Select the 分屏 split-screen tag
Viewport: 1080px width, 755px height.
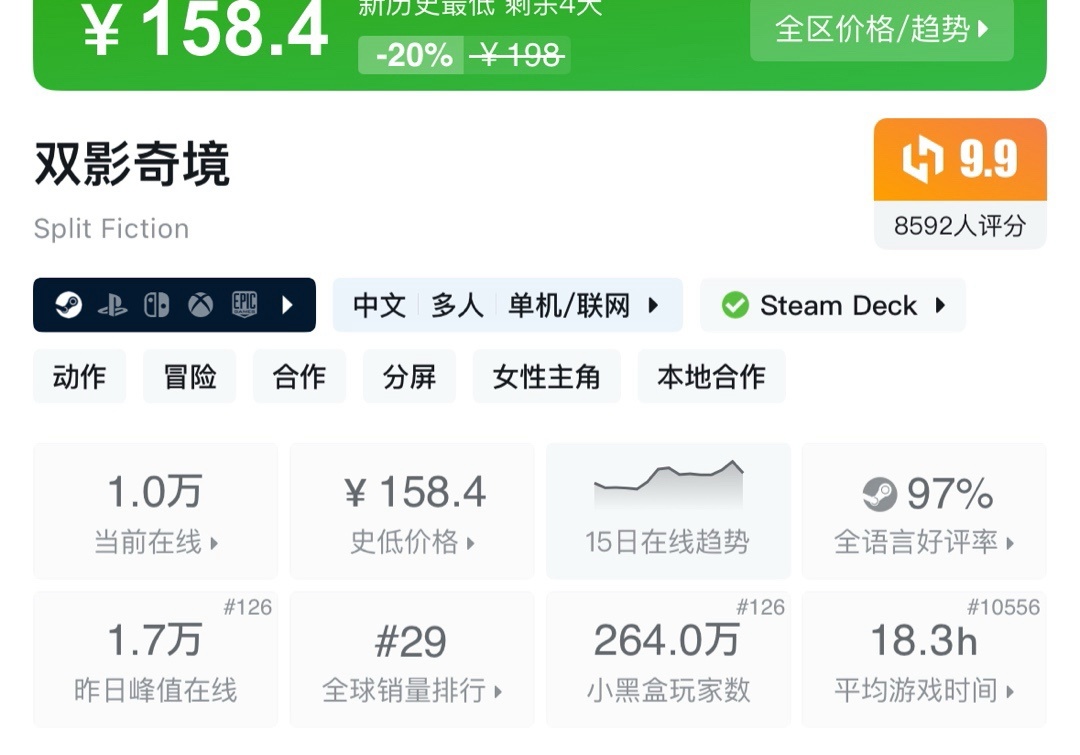(x=409, y=376)
